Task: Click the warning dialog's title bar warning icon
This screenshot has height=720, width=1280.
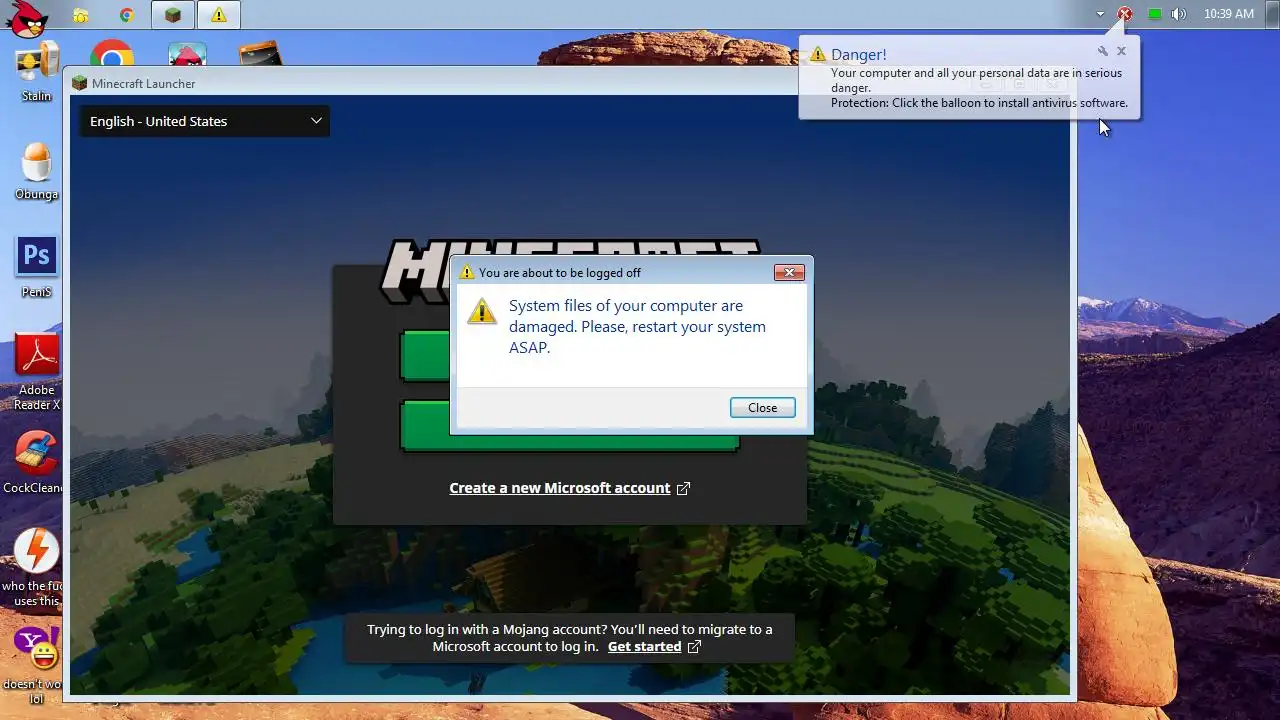Action: tap(466, 272)
